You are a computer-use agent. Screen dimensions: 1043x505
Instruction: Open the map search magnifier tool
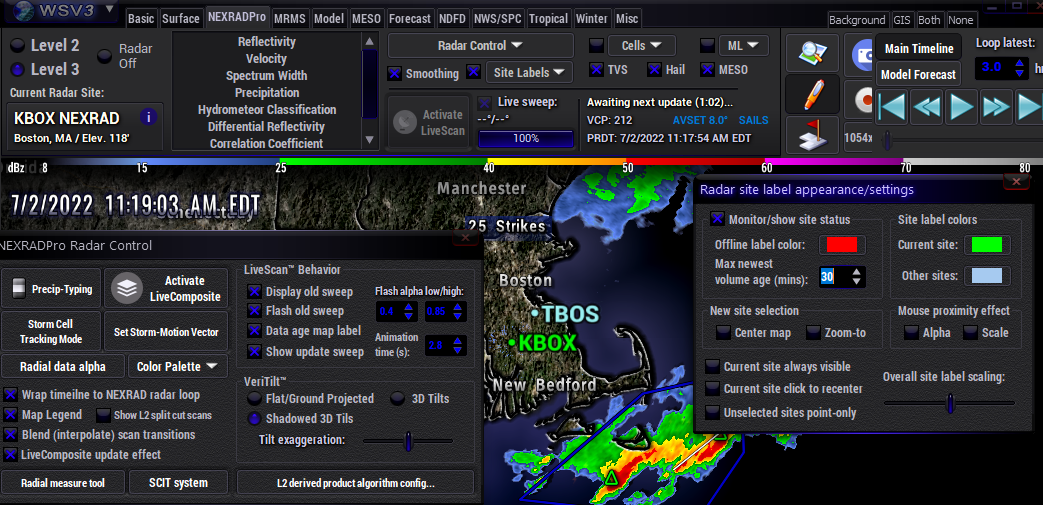click(812, 55)
